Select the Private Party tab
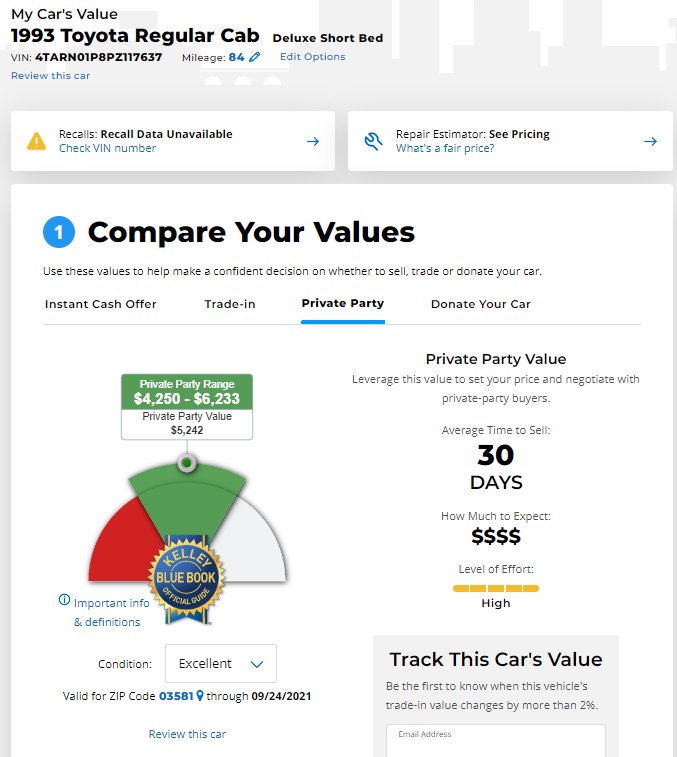This screenshot has width=677, height=757. point(343,303)
